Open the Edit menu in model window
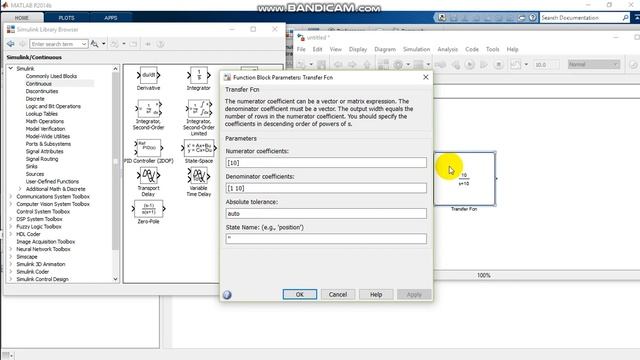This screenshot has height=360, width=640. tap(317, 49)
